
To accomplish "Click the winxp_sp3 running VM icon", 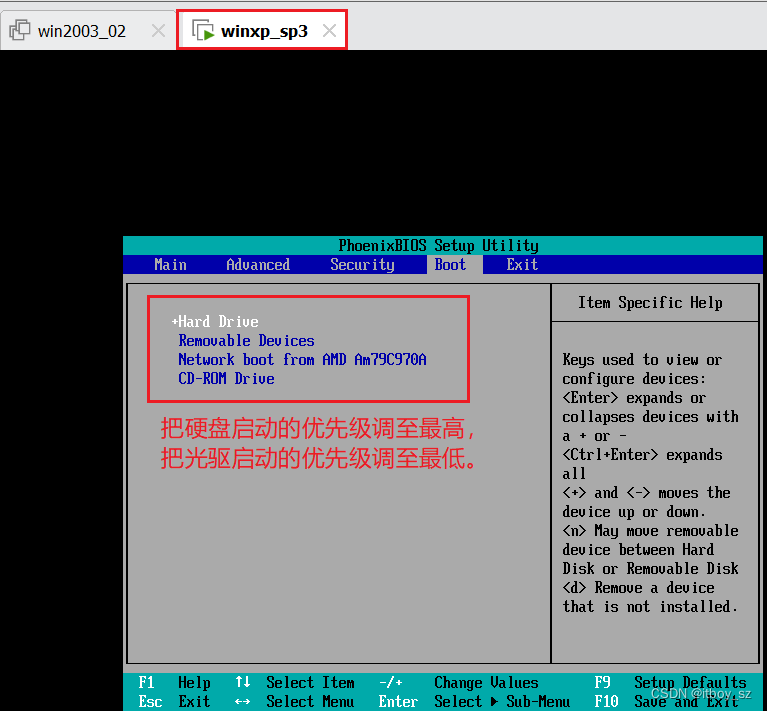I will point(203,30).
